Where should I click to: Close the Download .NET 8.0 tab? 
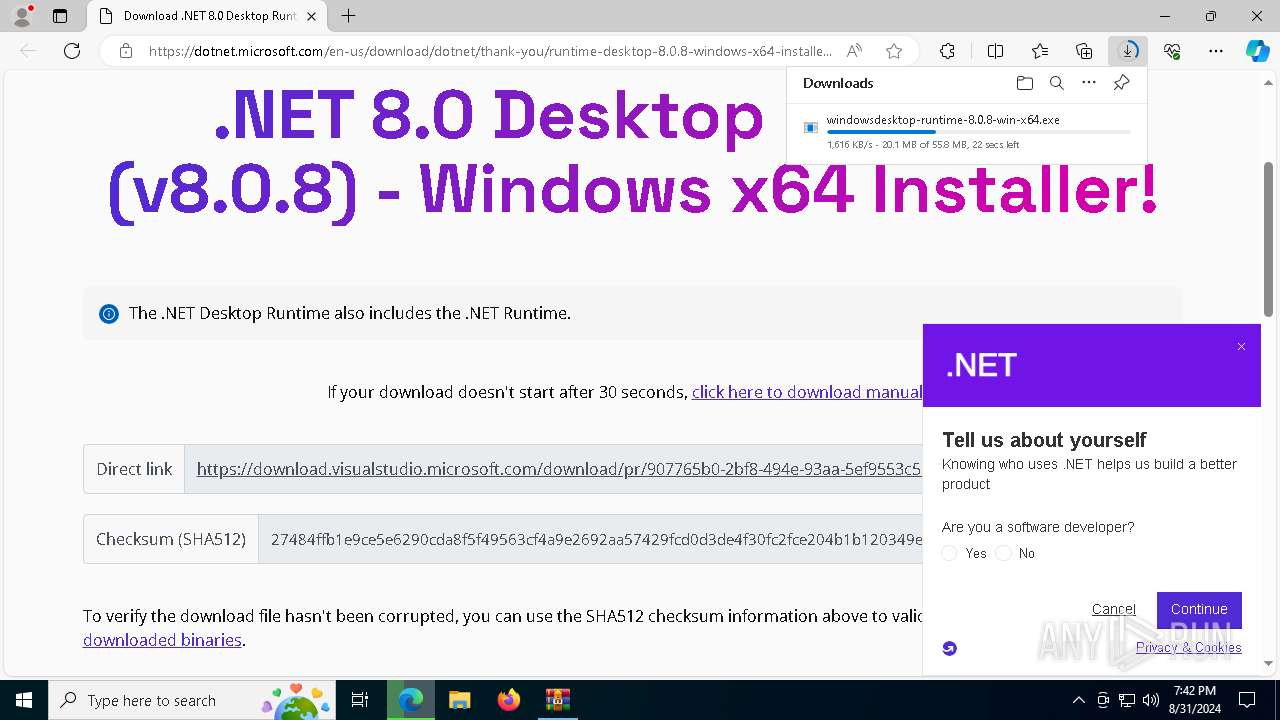point(311,16)
